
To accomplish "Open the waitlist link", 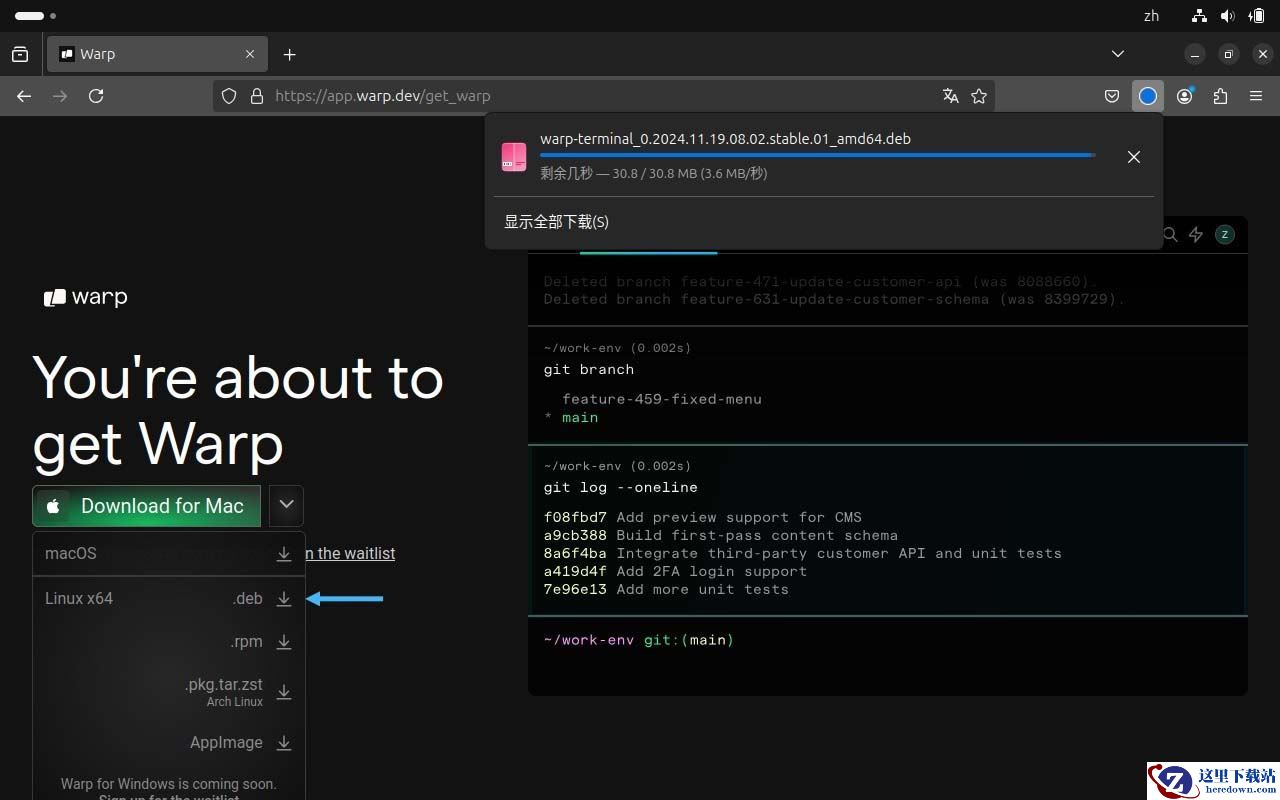I will (x=350, y=553).
